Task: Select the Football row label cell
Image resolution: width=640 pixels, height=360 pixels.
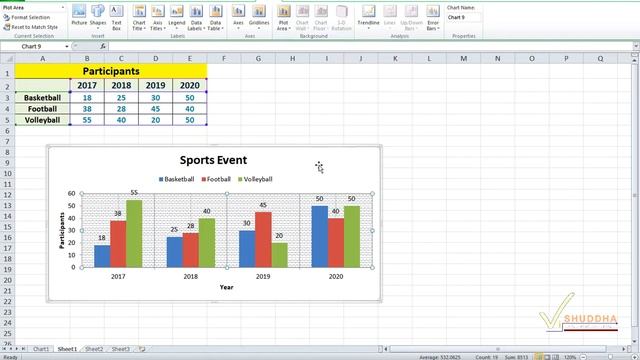Action: (42, 109)
